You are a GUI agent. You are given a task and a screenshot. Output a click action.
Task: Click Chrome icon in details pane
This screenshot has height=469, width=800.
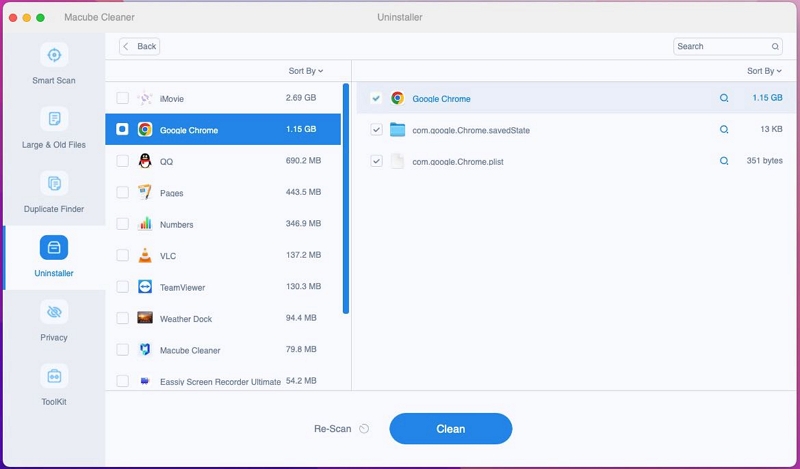tap(397, 98)
